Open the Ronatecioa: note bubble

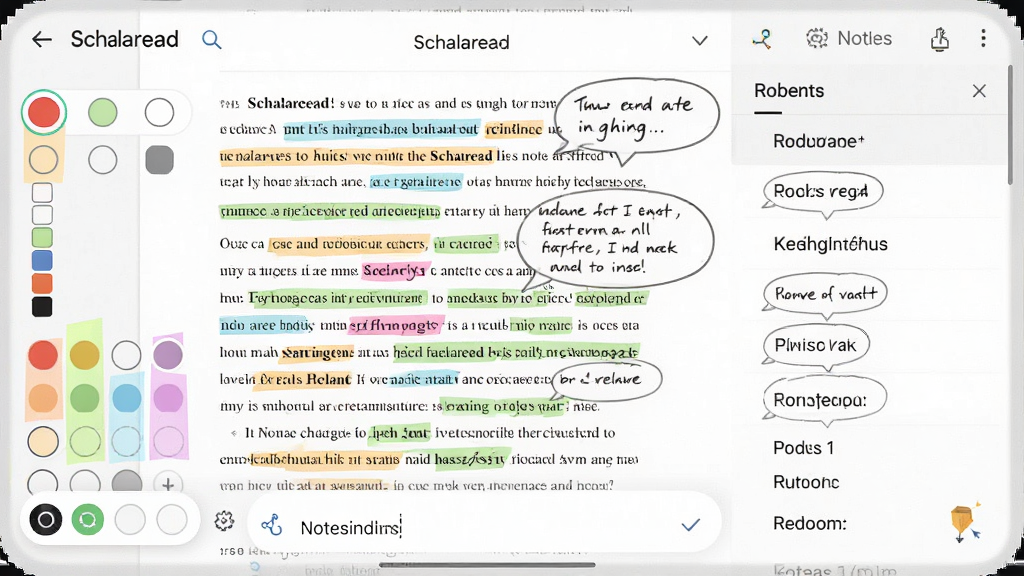pos(824,399)
